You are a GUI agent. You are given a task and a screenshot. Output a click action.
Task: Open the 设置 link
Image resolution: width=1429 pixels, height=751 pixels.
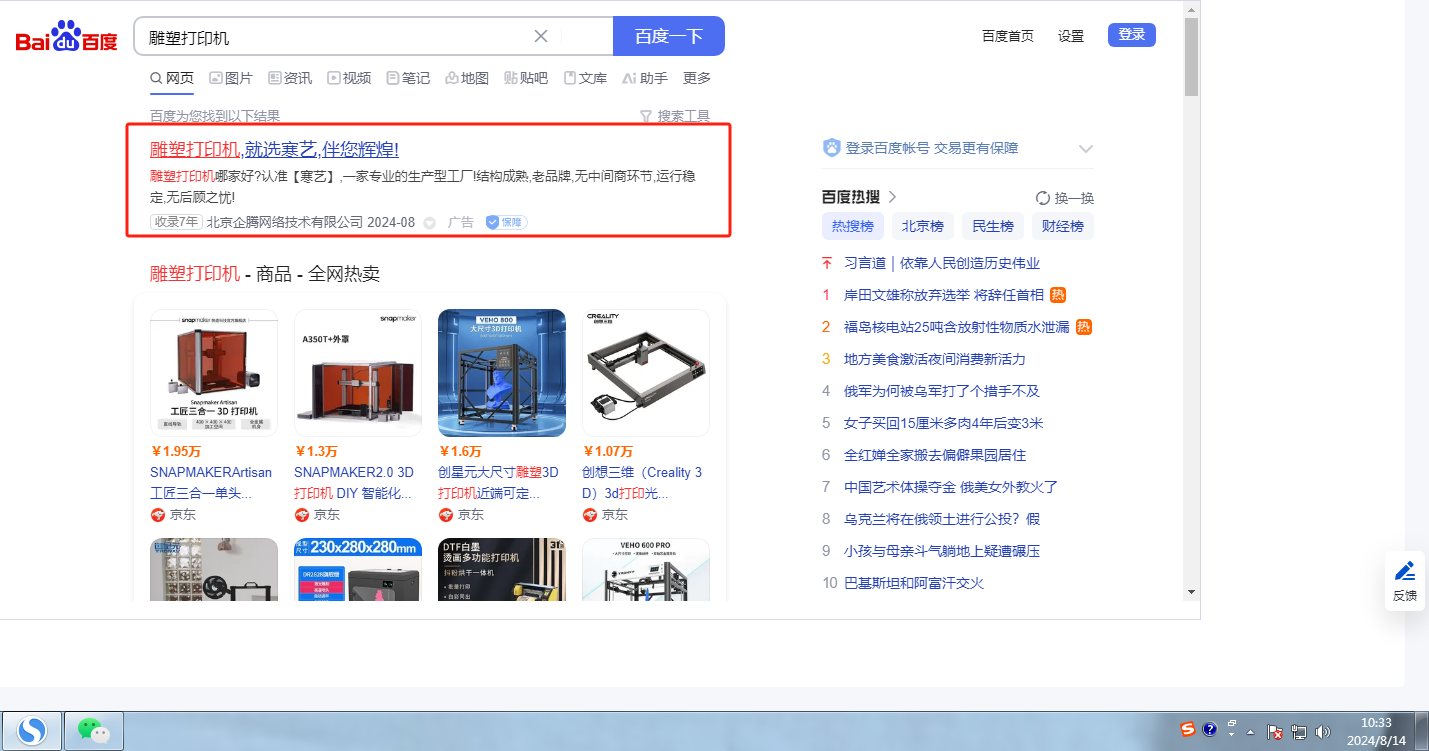tap(1071, 36)
